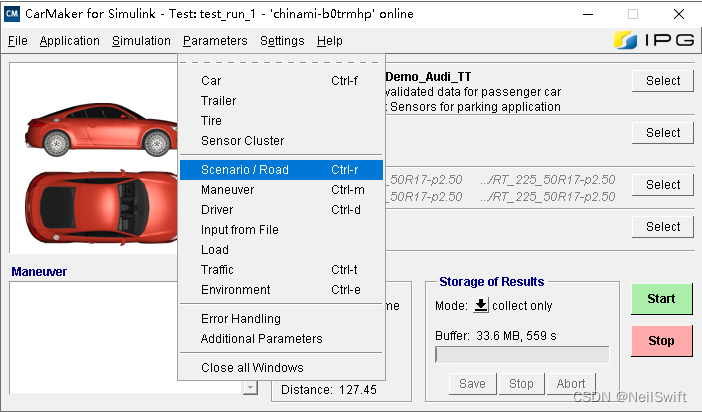Select Scenario / Road menu entry
This screenshot has height=412, width=702.
[281, 170]
